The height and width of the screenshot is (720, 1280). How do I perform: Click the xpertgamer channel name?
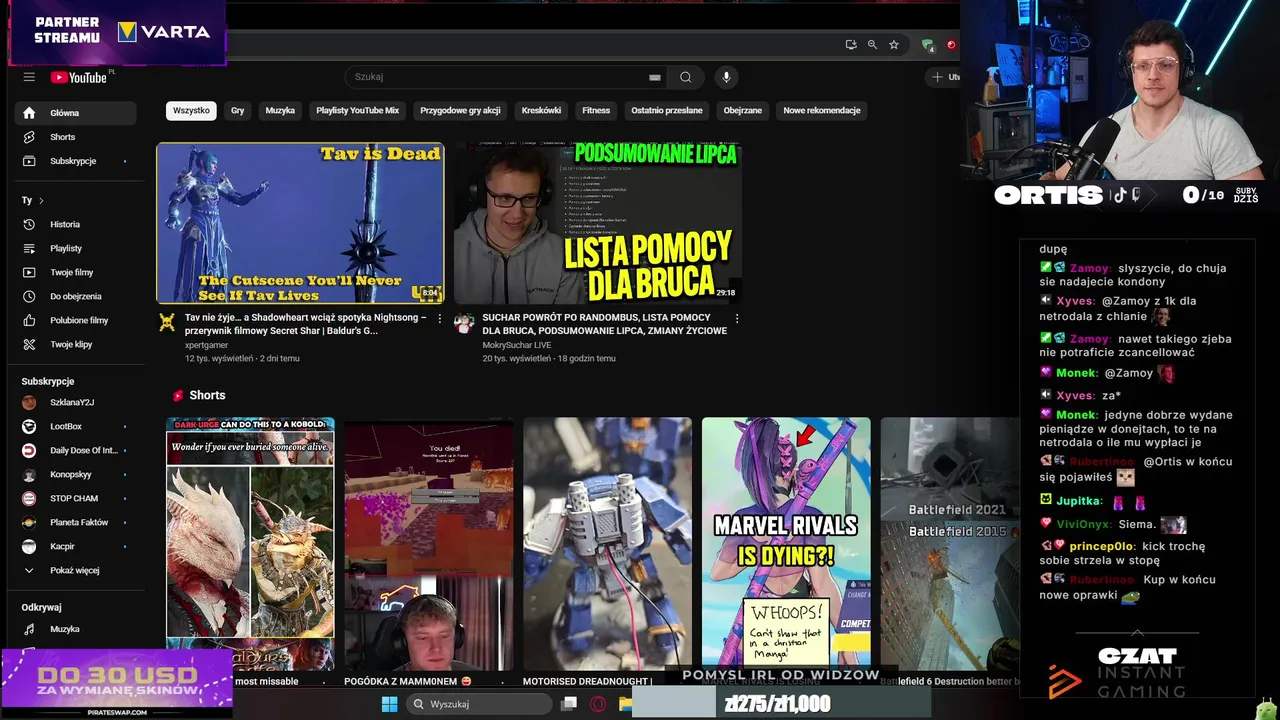tap(206, 345)
